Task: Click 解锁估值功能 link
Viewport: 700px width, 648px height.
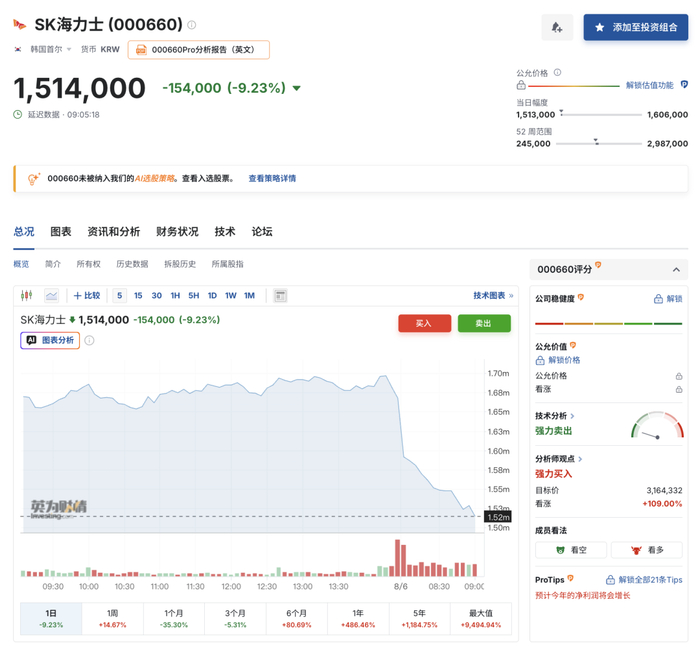Action: click(650, 85)
